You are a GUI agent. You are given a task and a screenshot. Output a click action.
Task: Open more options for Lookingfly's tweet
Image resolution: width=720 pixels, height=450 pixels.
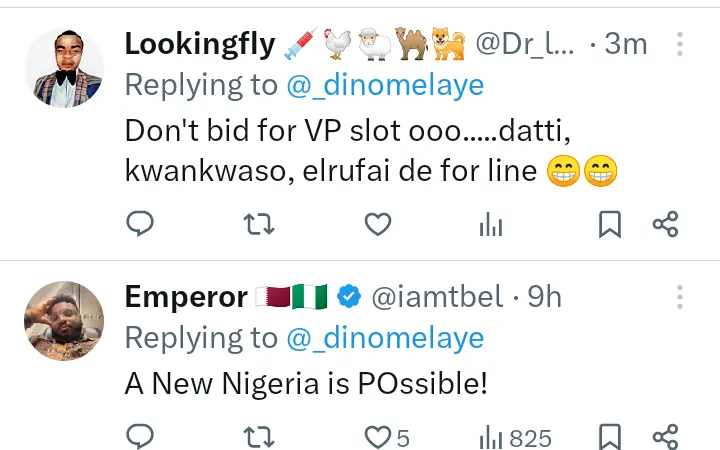tap(680, 44)
